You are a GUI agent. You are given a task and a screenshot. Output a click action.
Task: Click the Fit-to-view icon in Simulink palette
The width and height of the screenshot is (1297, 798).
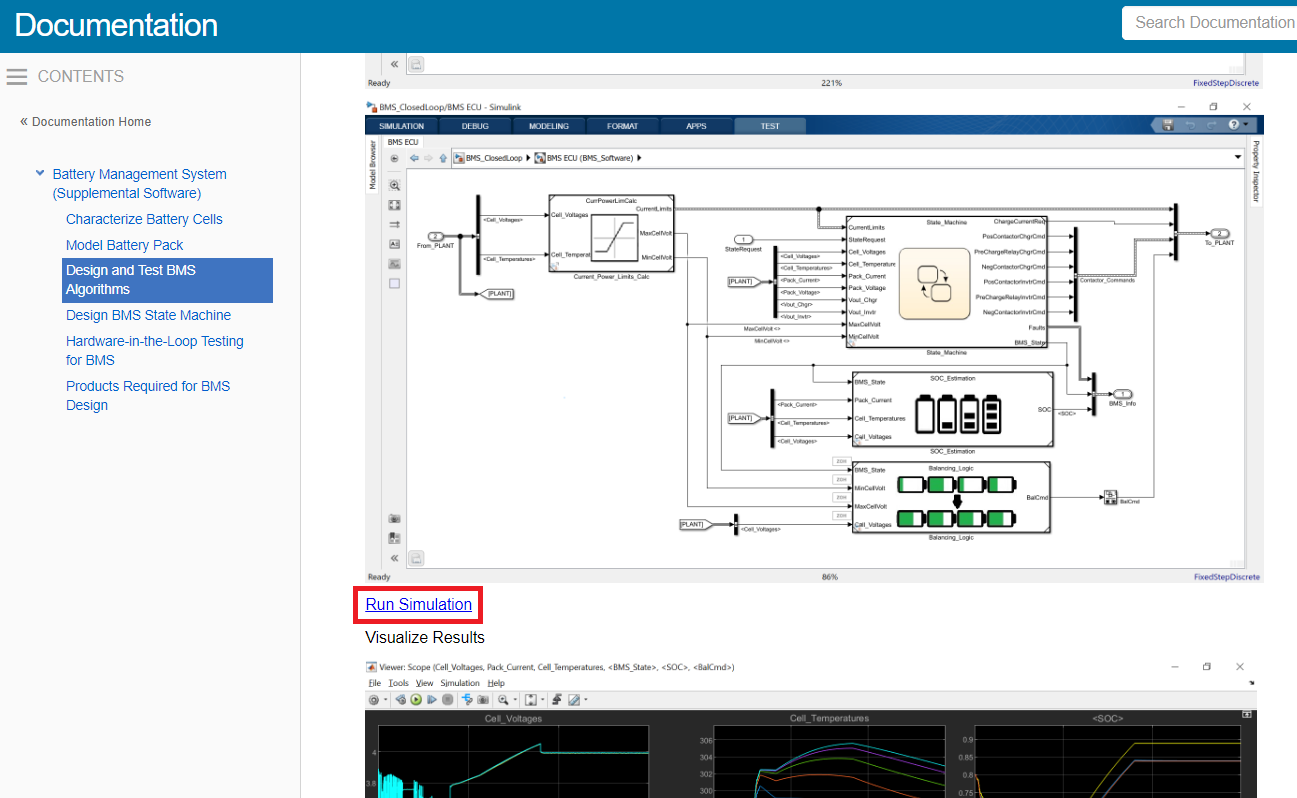coord(394,205)
